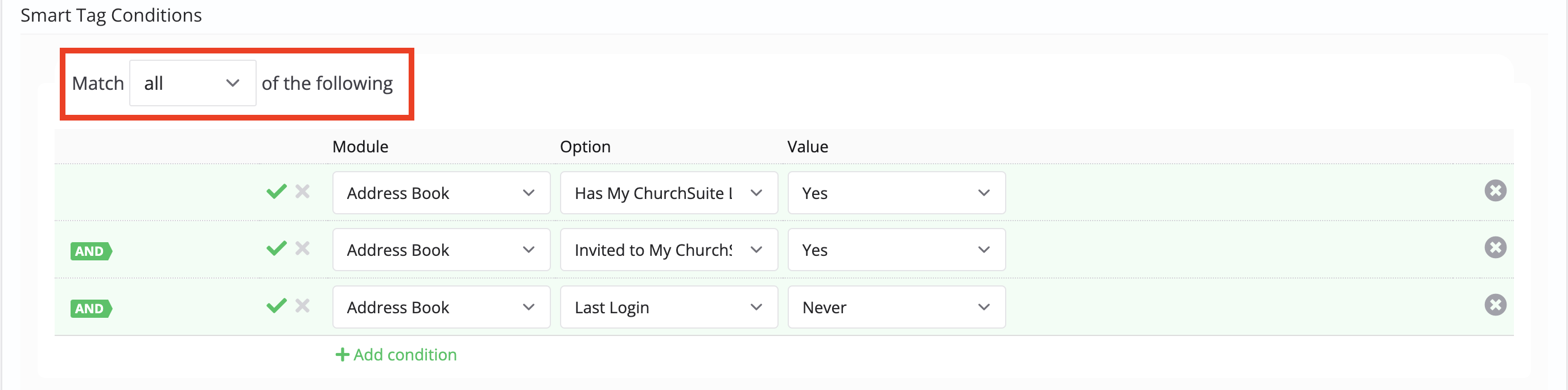The height and width of the screenshot is (390, 1568).
Task: Click green checkmark on Invited condition row
Action: click(277, 248)
